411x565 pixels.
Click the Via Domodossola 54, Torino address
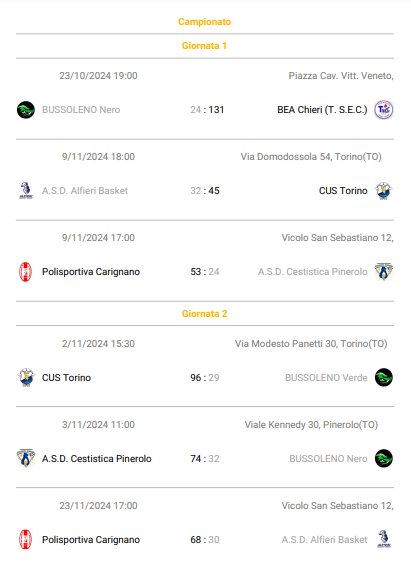tap(311, 157)
